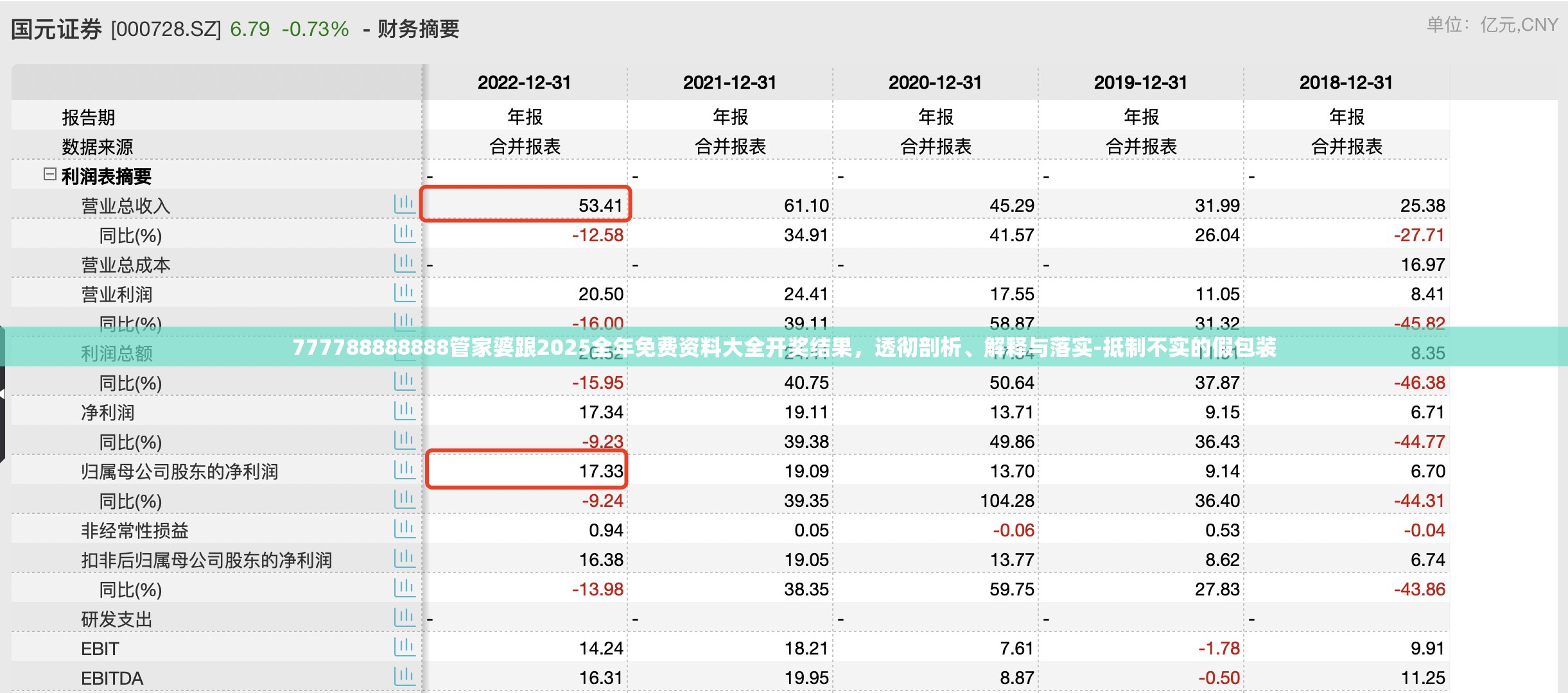Image resolution: width=1568 pixels, height=693 pixels.
Task: Click the 营业利润 value 20.50
Action: click(x=600, y=294)
